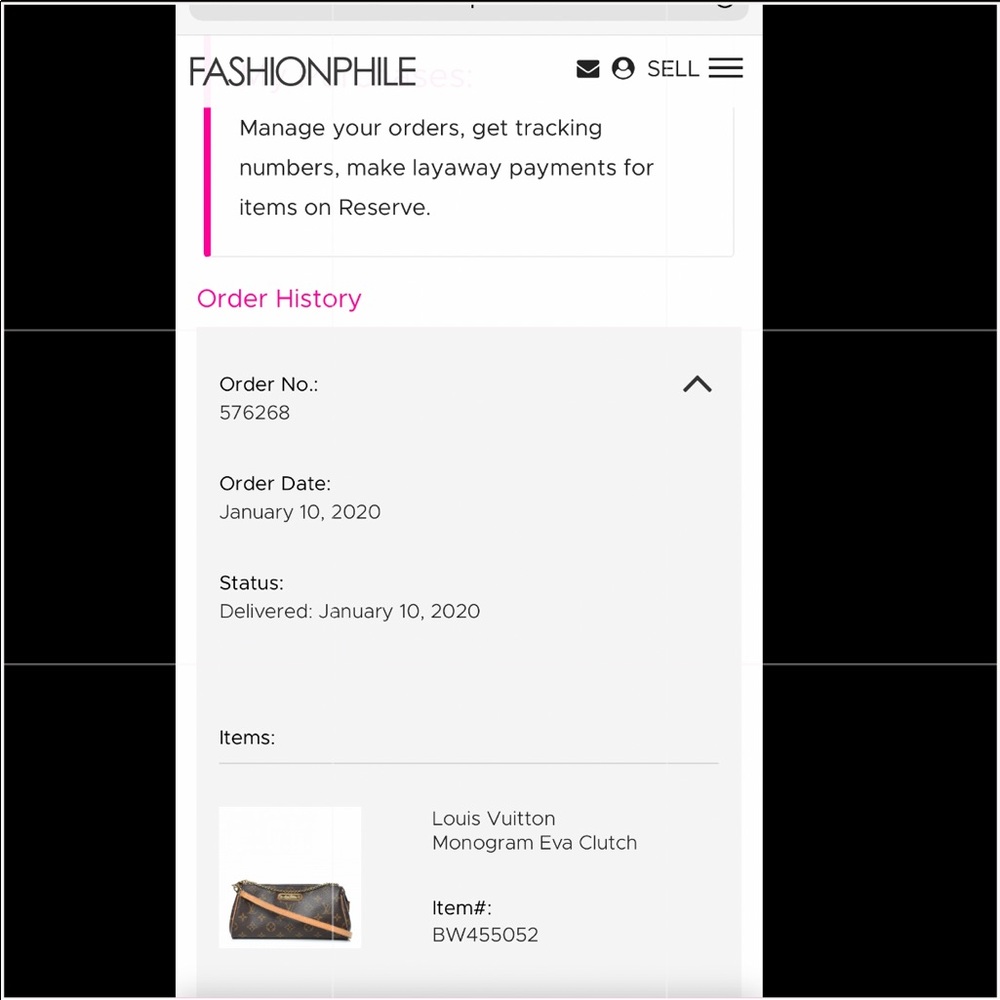The image size is (1000, 1000).
Task: Click the browser address bar
Action: [468, 8]
